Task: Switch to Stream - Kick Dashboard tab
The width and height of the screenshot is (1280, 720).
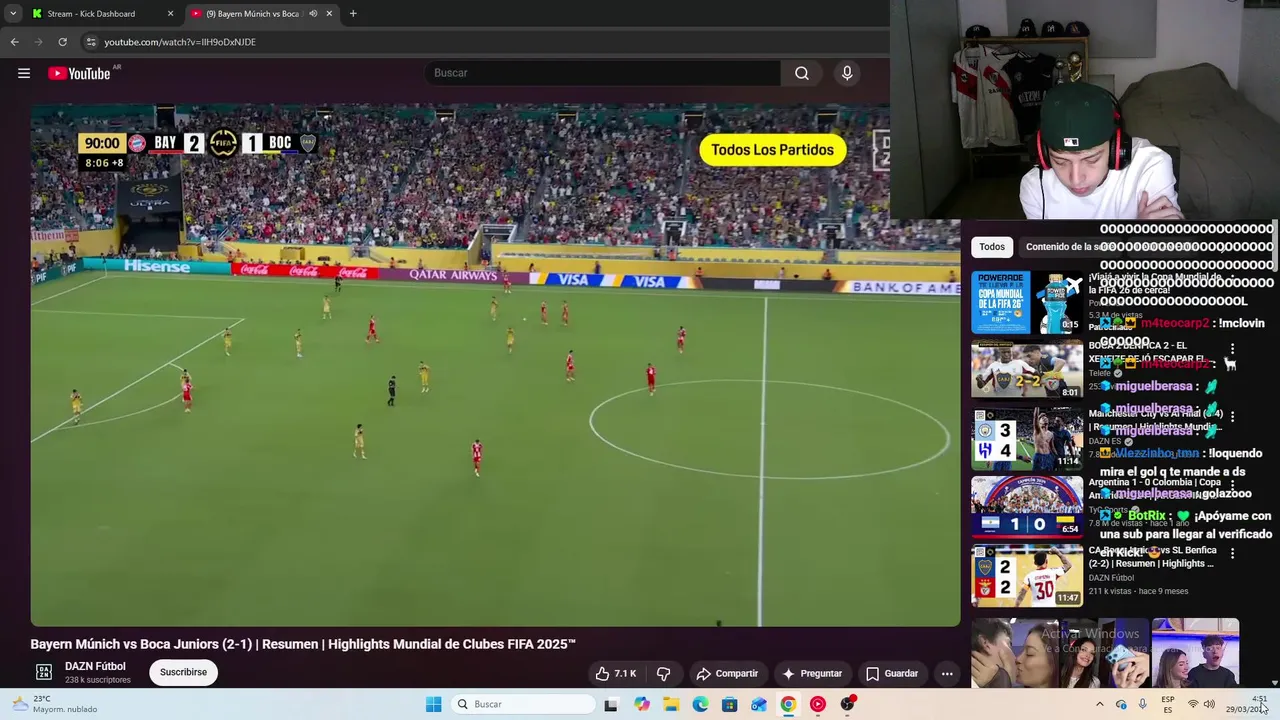Action: (92, 14)
